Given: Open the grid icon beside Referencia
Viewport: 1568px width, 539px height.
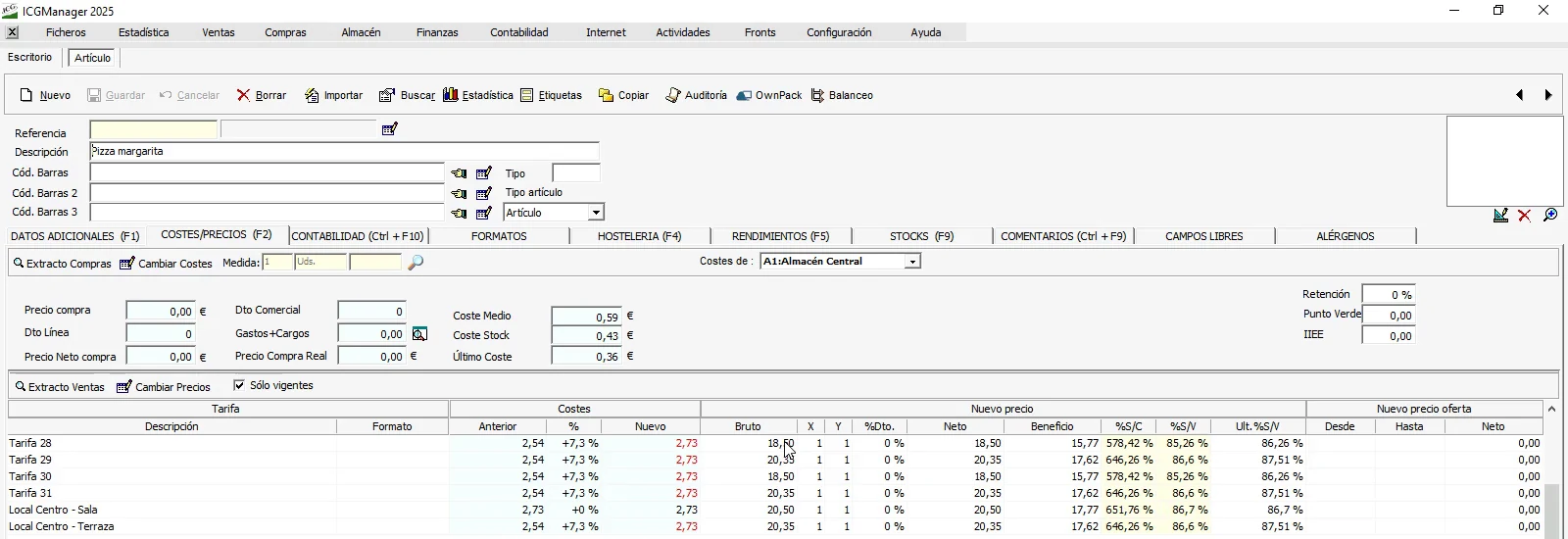Looking at the screenshot, I should pyautogui.click(x=390, y=129).
